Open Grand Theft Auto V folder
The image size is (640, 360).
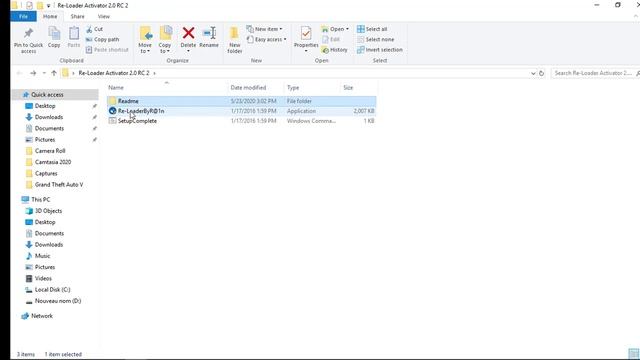(x=59, y=185)
